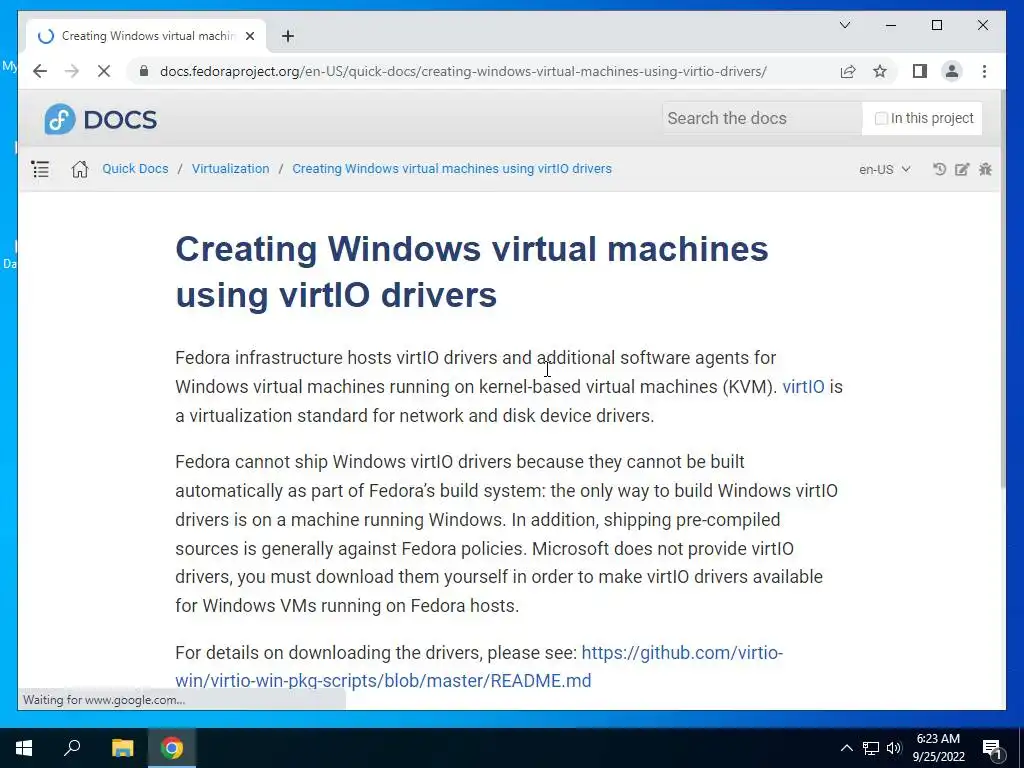Minimize the Chrome window

[891, 25]
